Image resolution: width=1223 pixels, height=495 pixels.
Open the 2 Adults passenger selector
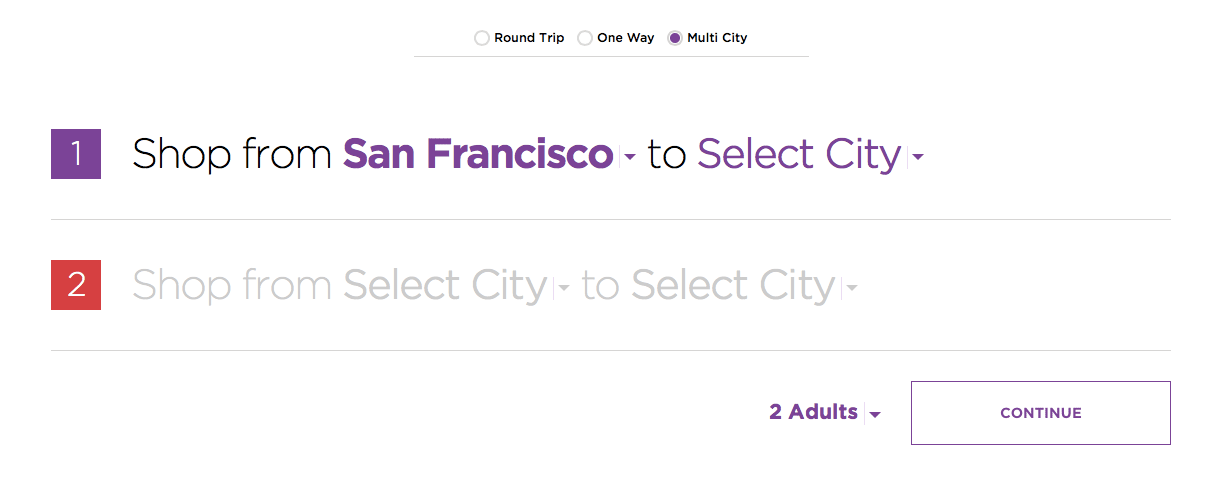pyautogui.click(x=813, y=412)
